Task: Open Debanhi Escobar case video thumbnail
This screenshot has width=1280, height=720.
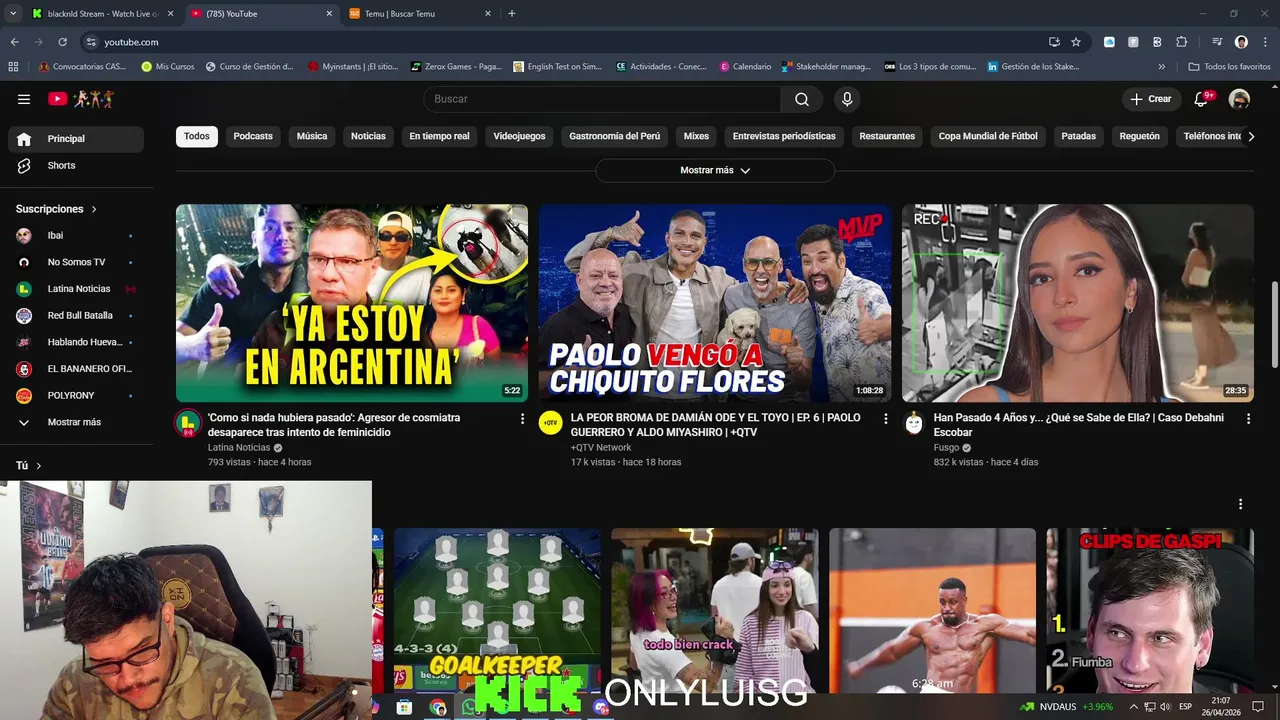Action: coord(1078,303)
